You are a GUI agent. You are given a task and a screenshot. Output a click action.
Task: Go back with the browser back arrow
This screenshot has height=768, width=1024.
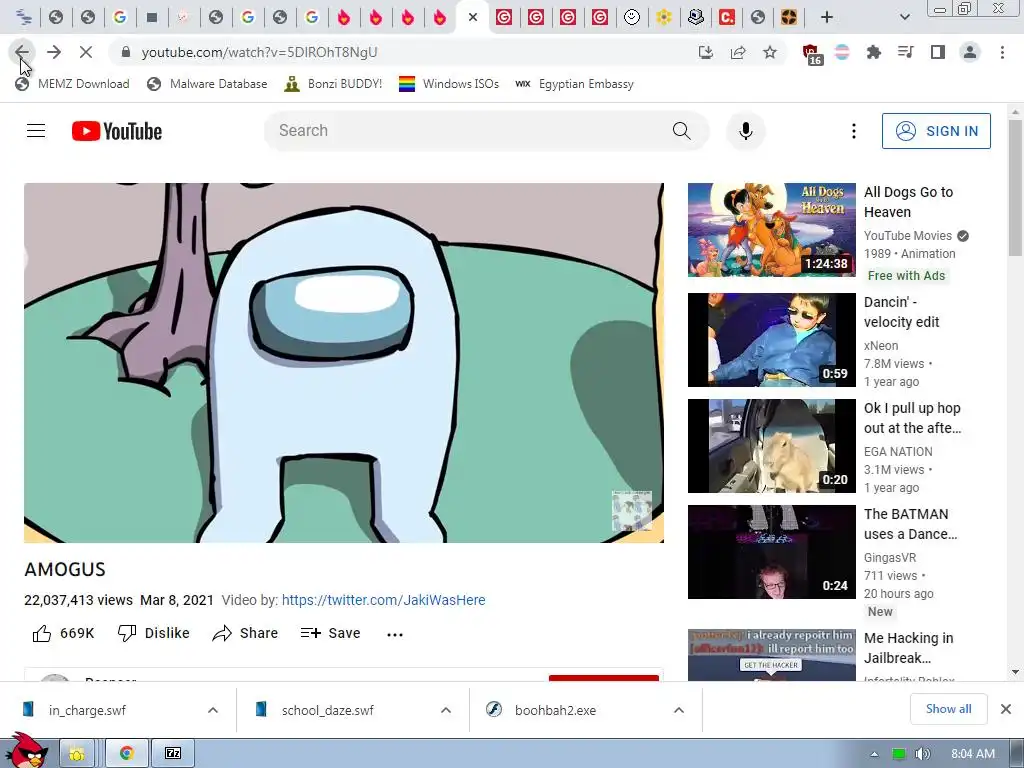tap(22, 52)
